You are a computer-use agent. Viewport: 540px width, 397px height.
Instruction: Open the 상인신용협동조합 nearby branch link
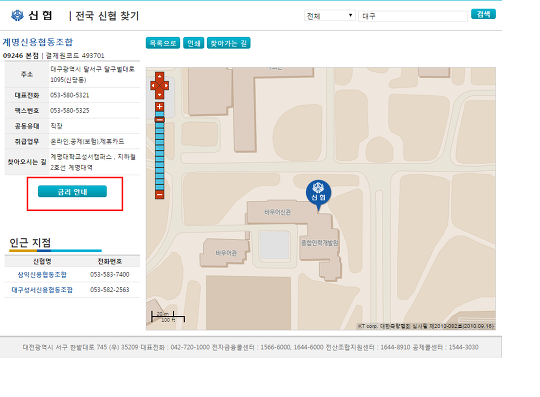coord(42,274)
